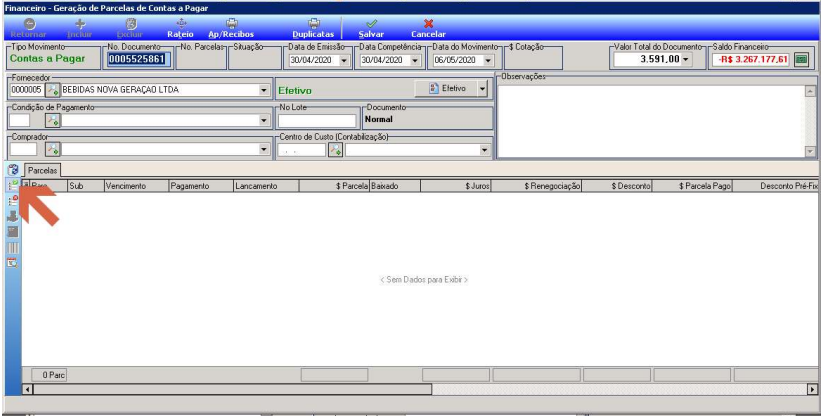Open Data do Movimento date dropdown

pos(487,60)
